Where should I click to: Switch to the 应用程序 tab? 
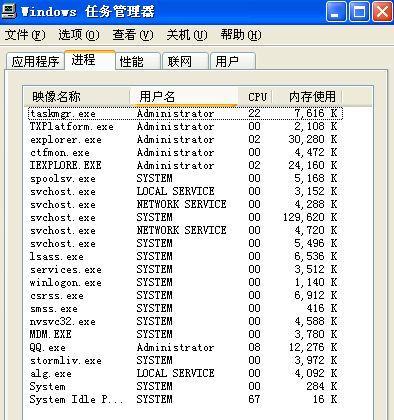point(35,61)
